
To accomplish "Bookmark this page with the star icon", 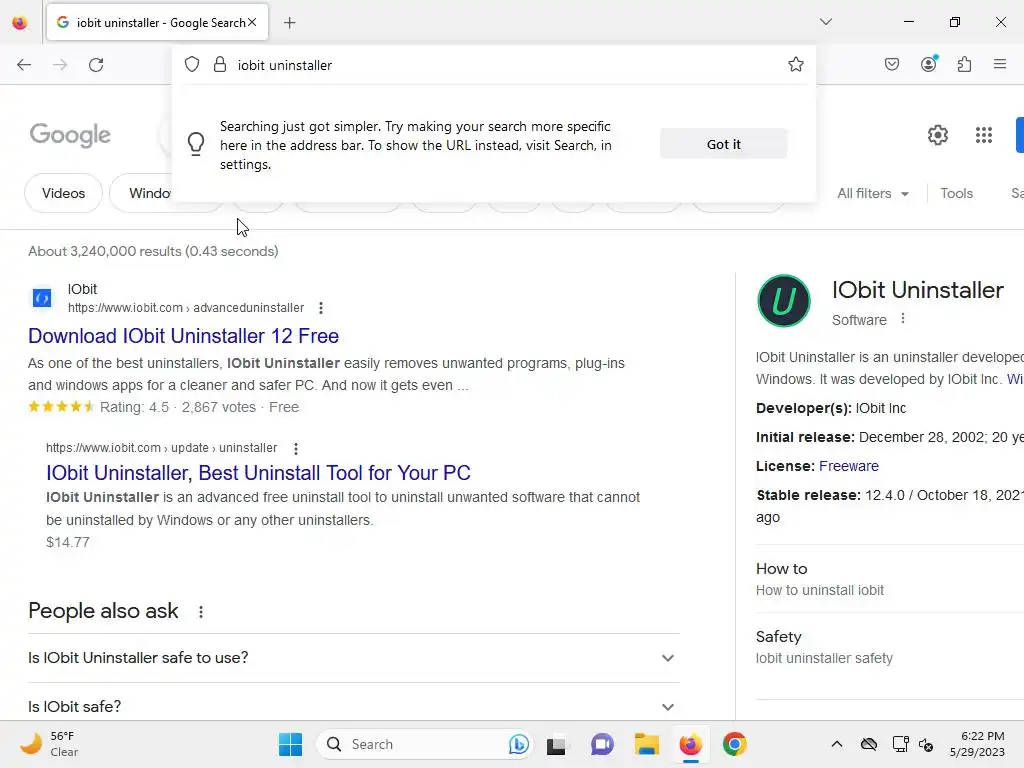I will point(795,64).
